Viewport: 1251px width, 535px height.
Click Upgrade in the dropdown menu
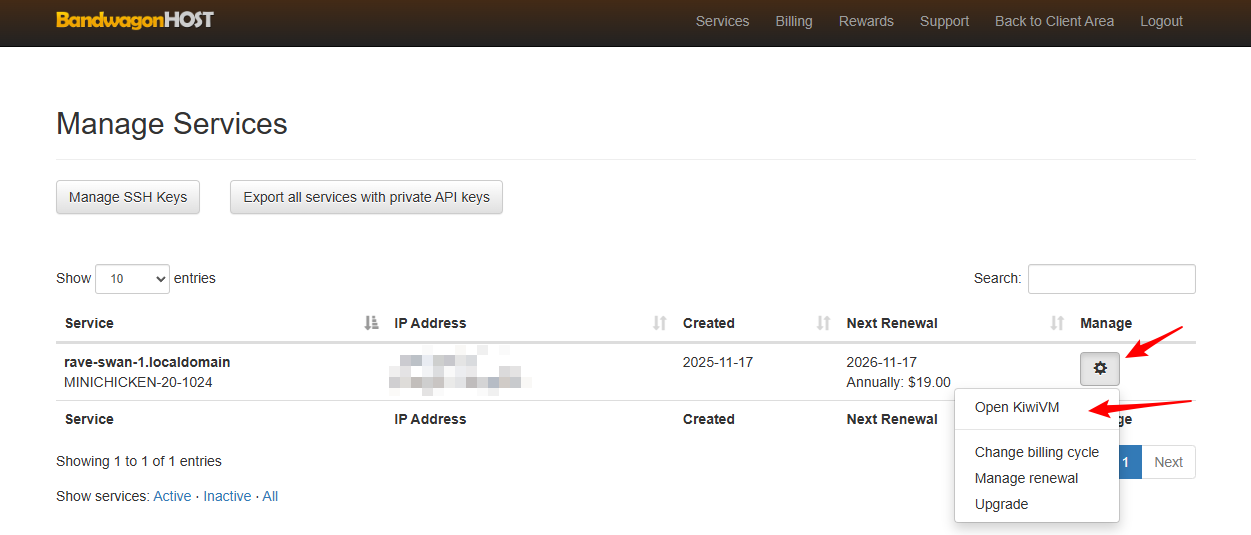point(1001,504)
